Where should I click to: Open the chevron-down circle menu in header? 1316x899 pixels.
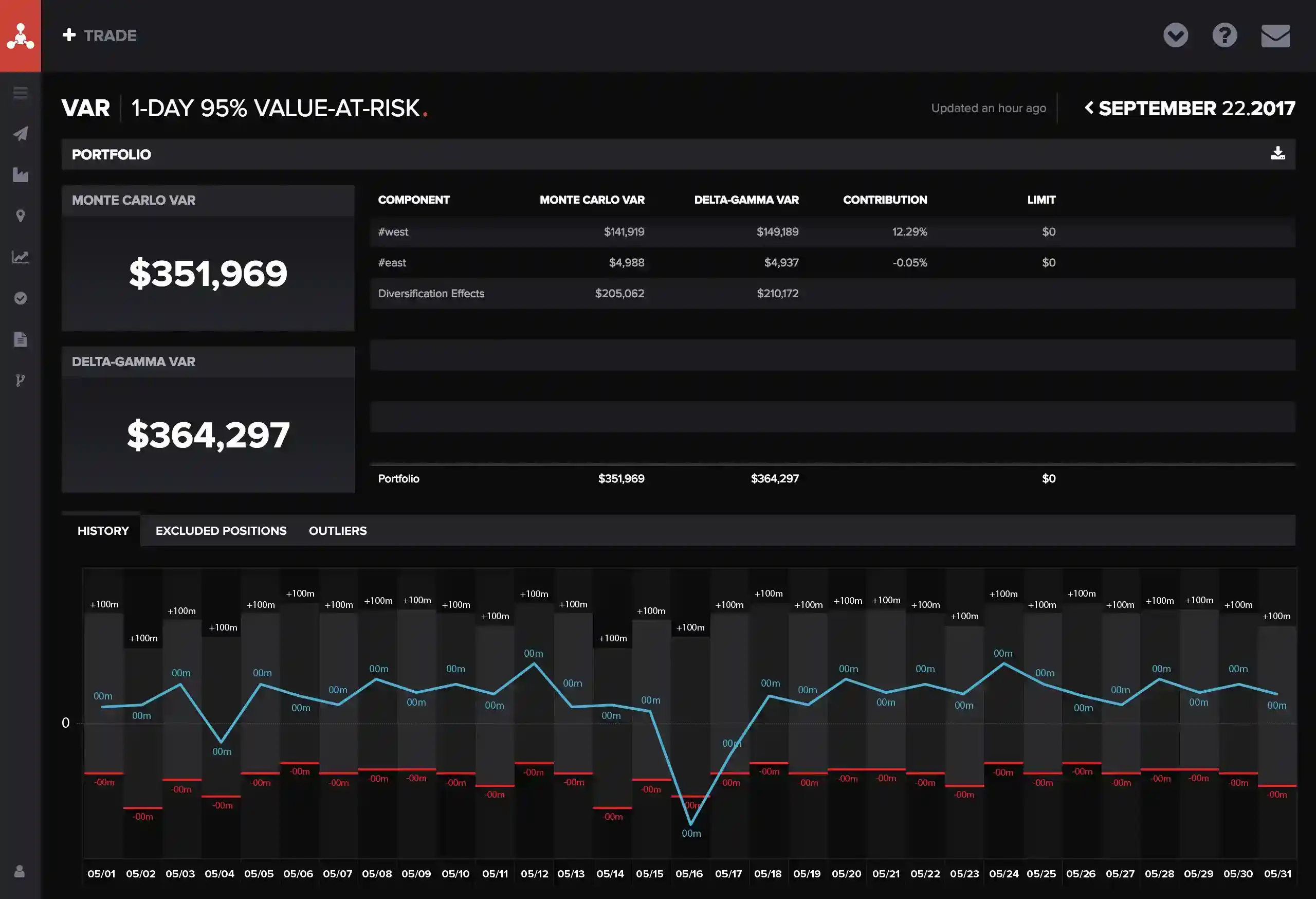pyautogui.click(x=1176, y=35)
